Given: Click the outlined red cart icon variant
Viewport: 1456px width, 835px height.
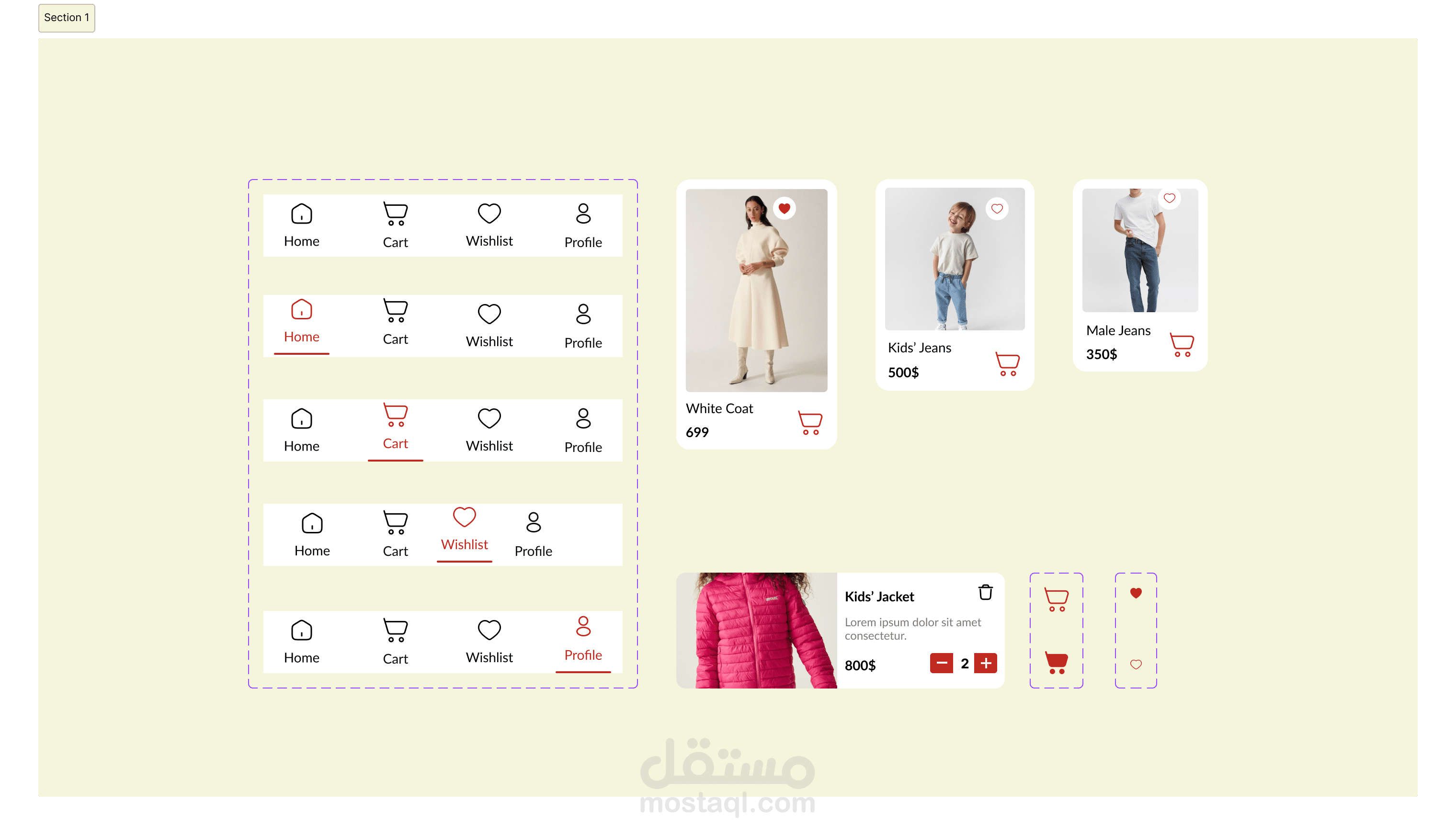Looking at the screenshot, I should coord(1056,599).
